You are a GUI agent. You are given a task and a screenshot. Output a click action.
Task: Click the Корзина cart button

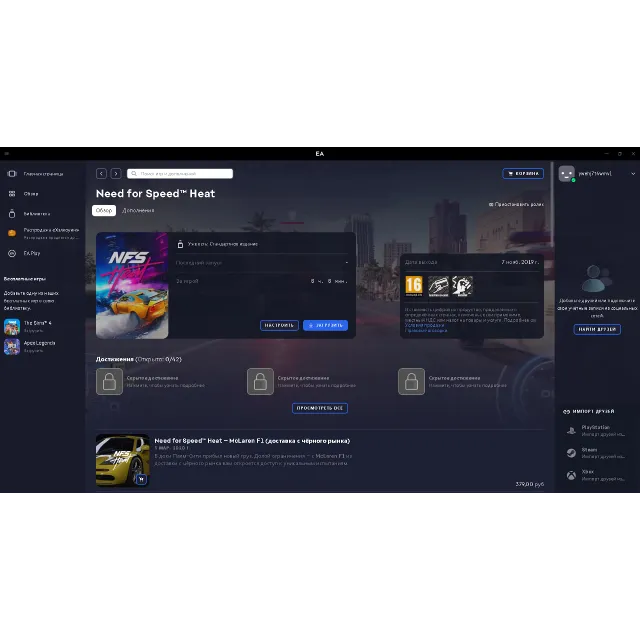click(x=523, y=173)
